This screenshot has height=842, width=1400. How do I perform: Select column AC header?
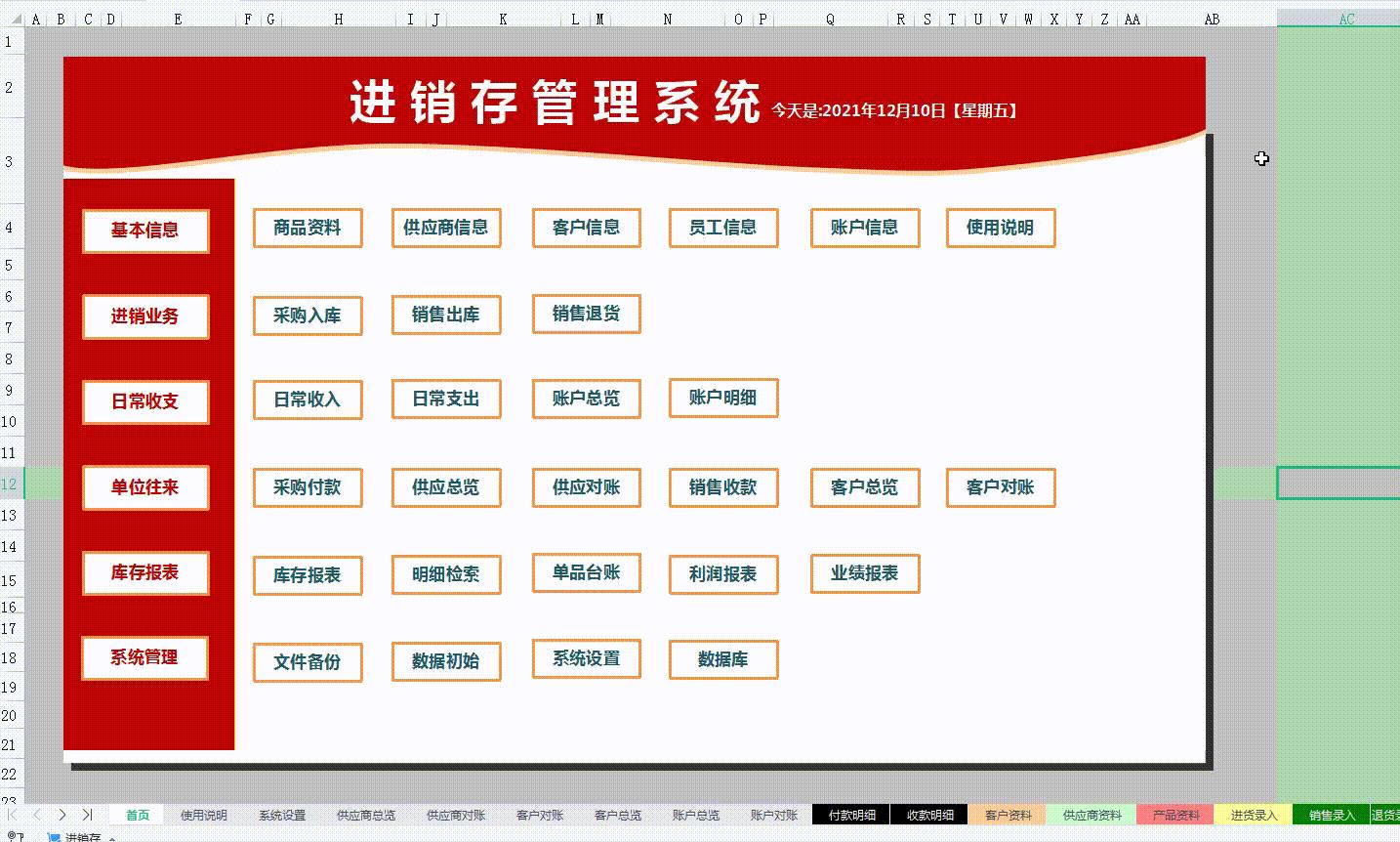pyautogui.click(x=1346, y=19)
